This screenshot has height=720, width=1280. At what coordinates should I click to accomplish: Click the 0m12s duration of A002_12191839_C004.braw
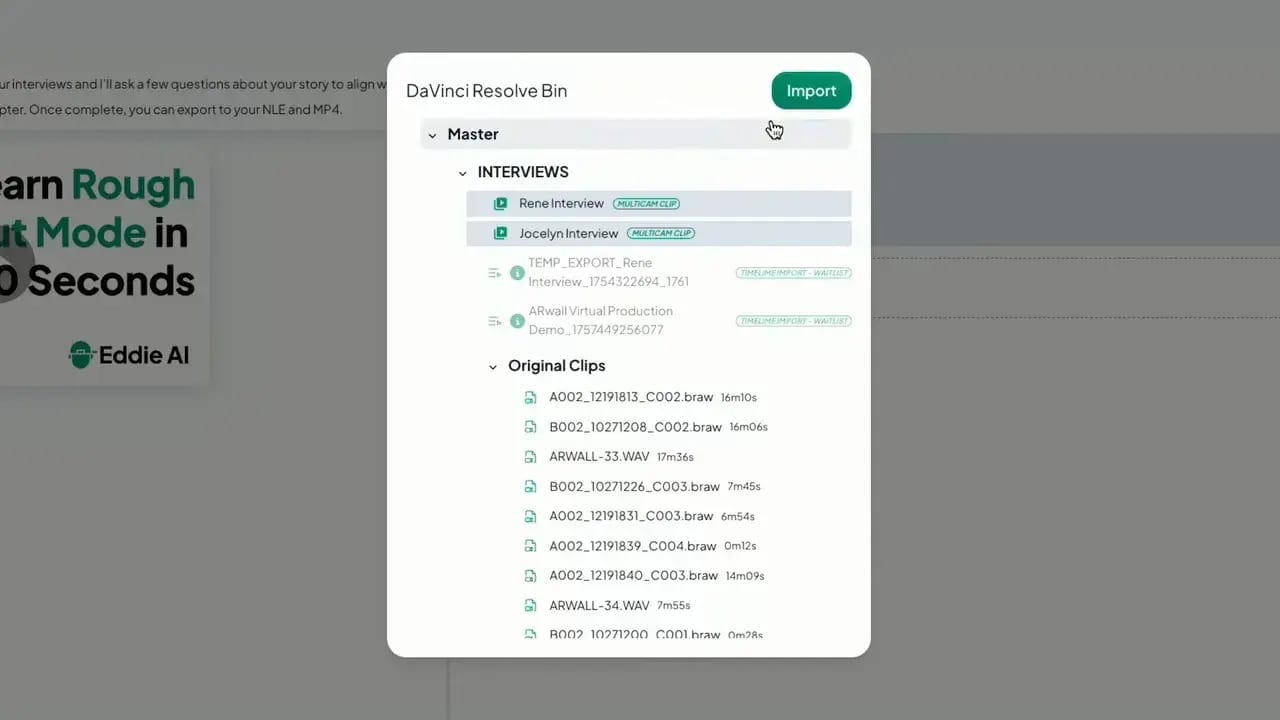[x=740, y=547]
